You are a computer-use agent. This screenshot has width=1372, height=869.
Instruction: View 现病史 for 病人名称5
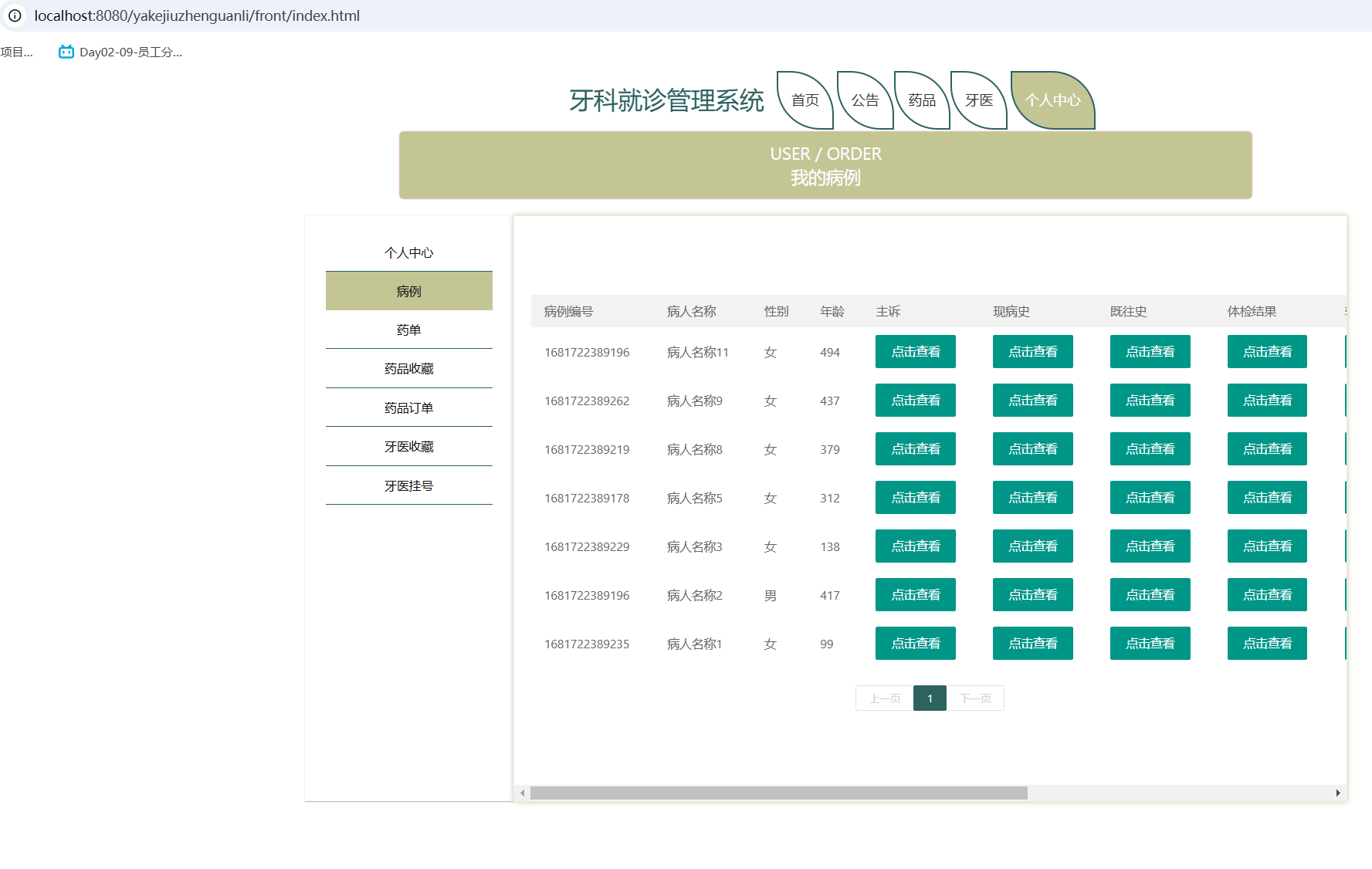tap(1033, 498)
